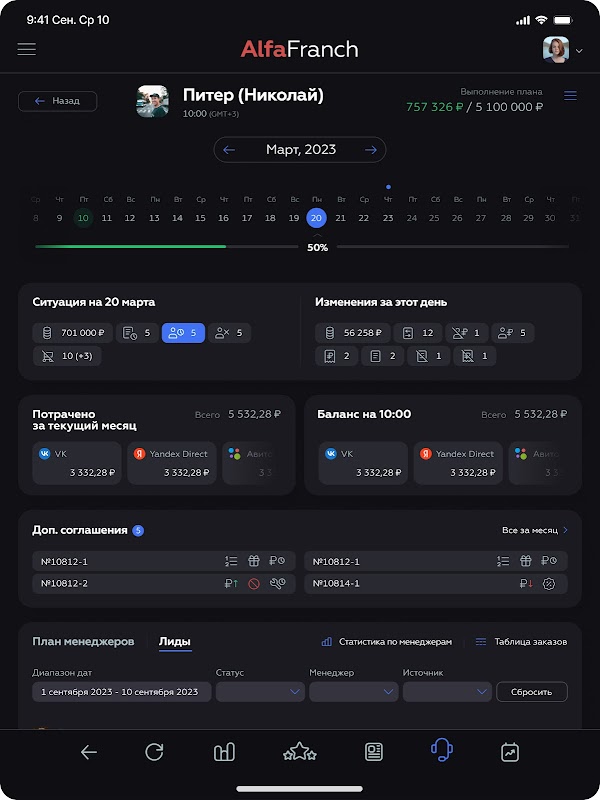The image size is (600, 800).
Task: Toggle the highlighted clients chip showing 5
Action: coord(183,333)
